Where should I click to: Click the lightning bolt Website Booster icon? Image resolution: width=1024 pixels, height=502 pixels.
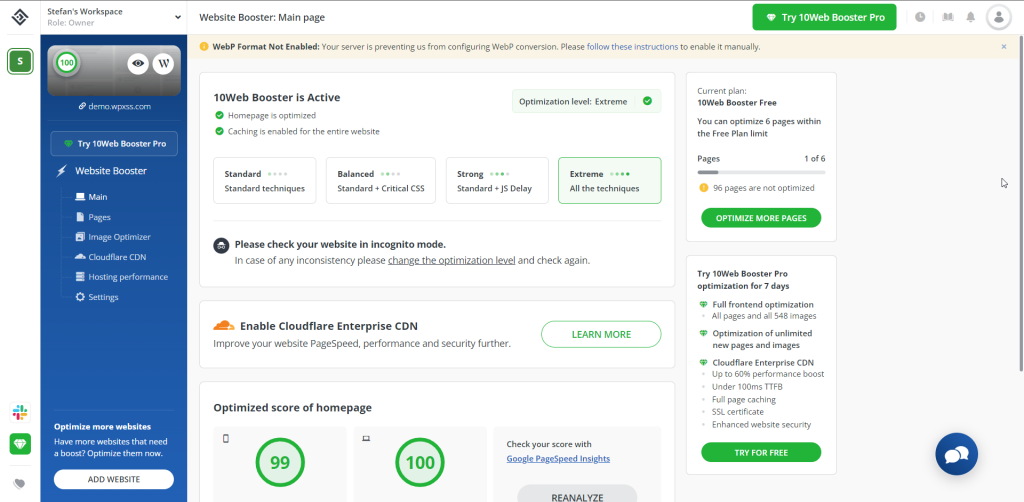(61, 171)
